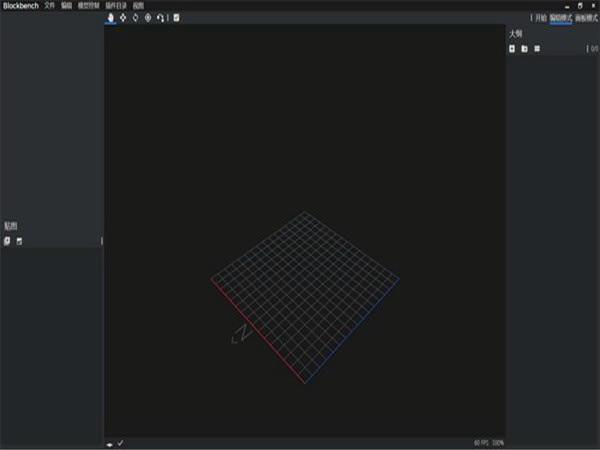
Task: Click the status bar checkmark icon
Action: click(x=121, y=443)
